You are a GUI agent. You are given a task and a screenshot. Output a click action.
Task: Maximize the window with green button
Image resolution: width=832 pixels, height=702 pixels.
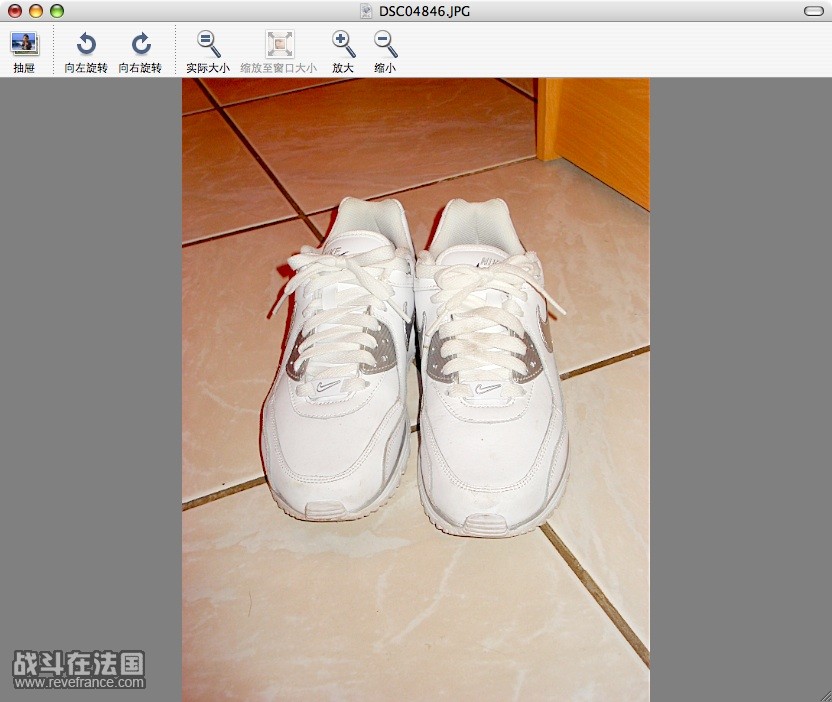57,11
